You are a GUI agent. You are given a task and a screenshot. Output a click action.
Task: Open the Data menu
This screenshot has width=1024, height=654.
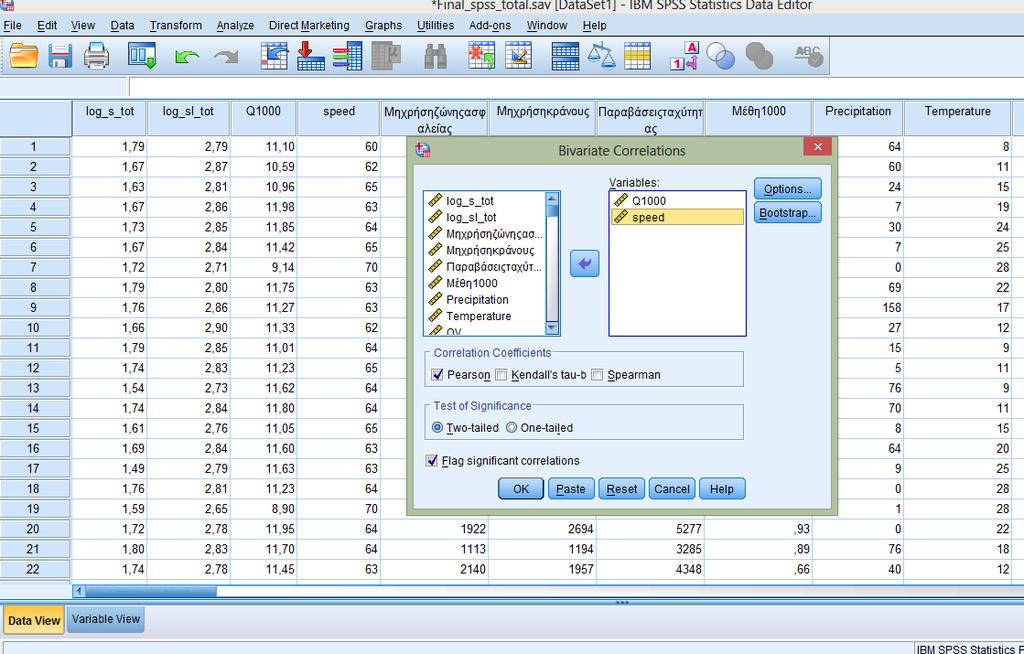coord(122,25)
